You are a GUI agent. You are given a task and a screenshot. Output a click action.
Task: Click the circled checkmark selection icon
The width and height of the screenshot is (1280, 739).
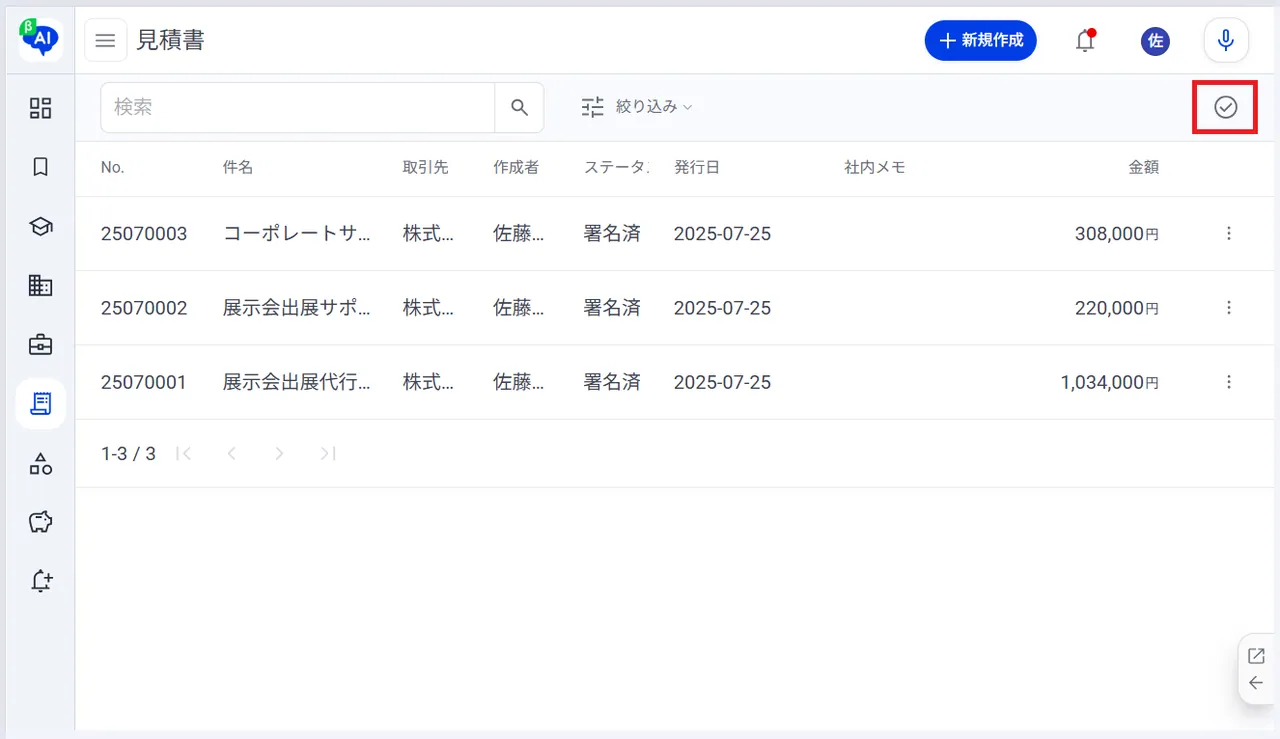pos(1226,107)
